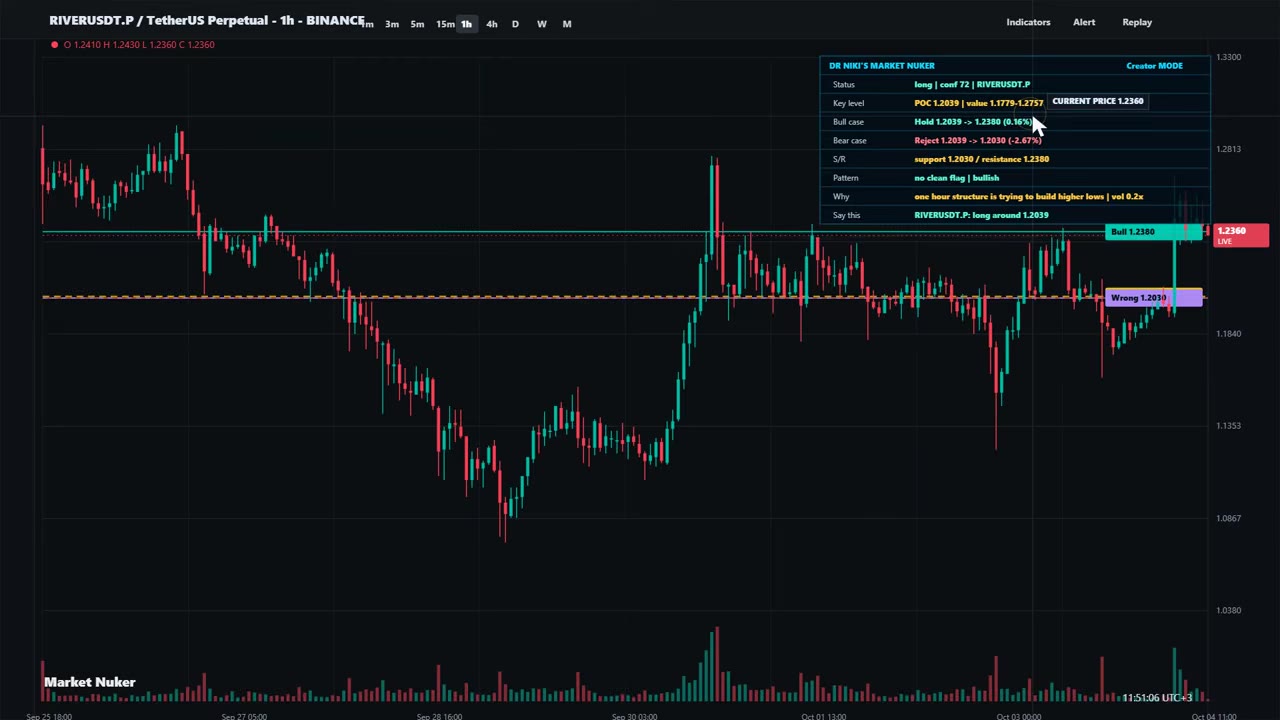
Task: Click the 'one hour structure' Why text
Action: point(1028,197)
